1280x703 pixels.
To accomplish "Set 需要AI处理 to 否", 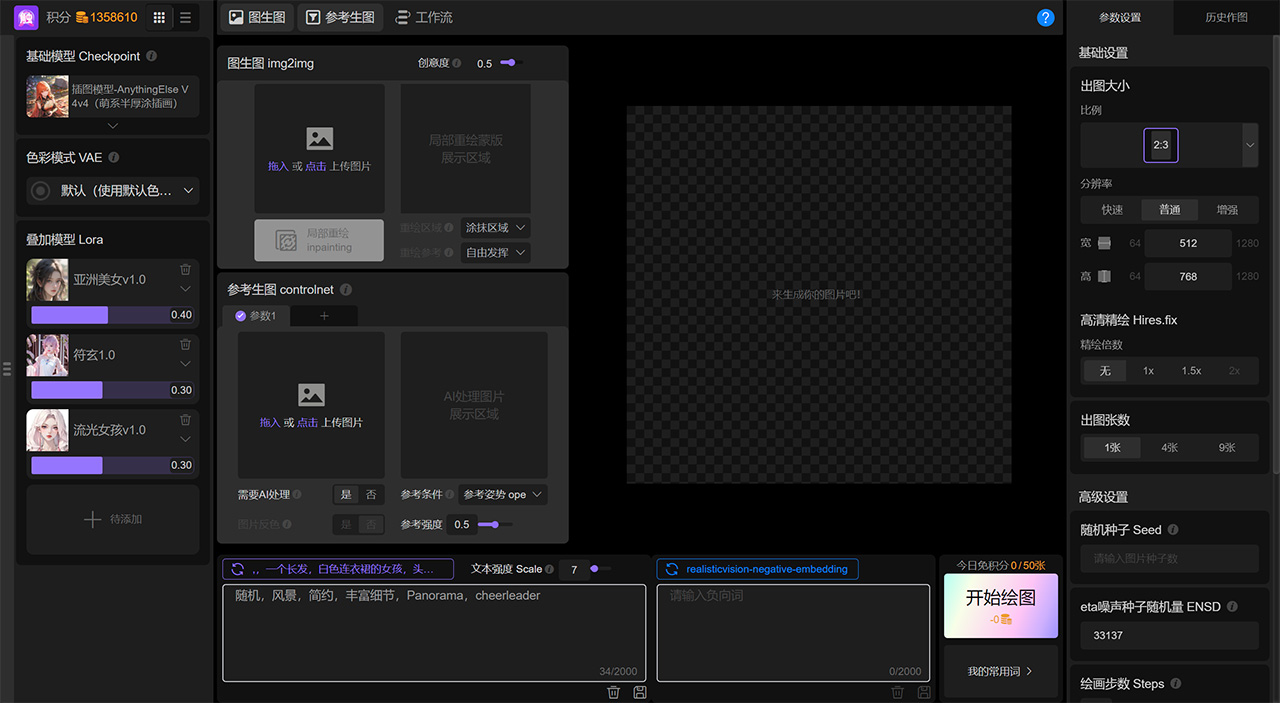I will [x=371, y=495].
